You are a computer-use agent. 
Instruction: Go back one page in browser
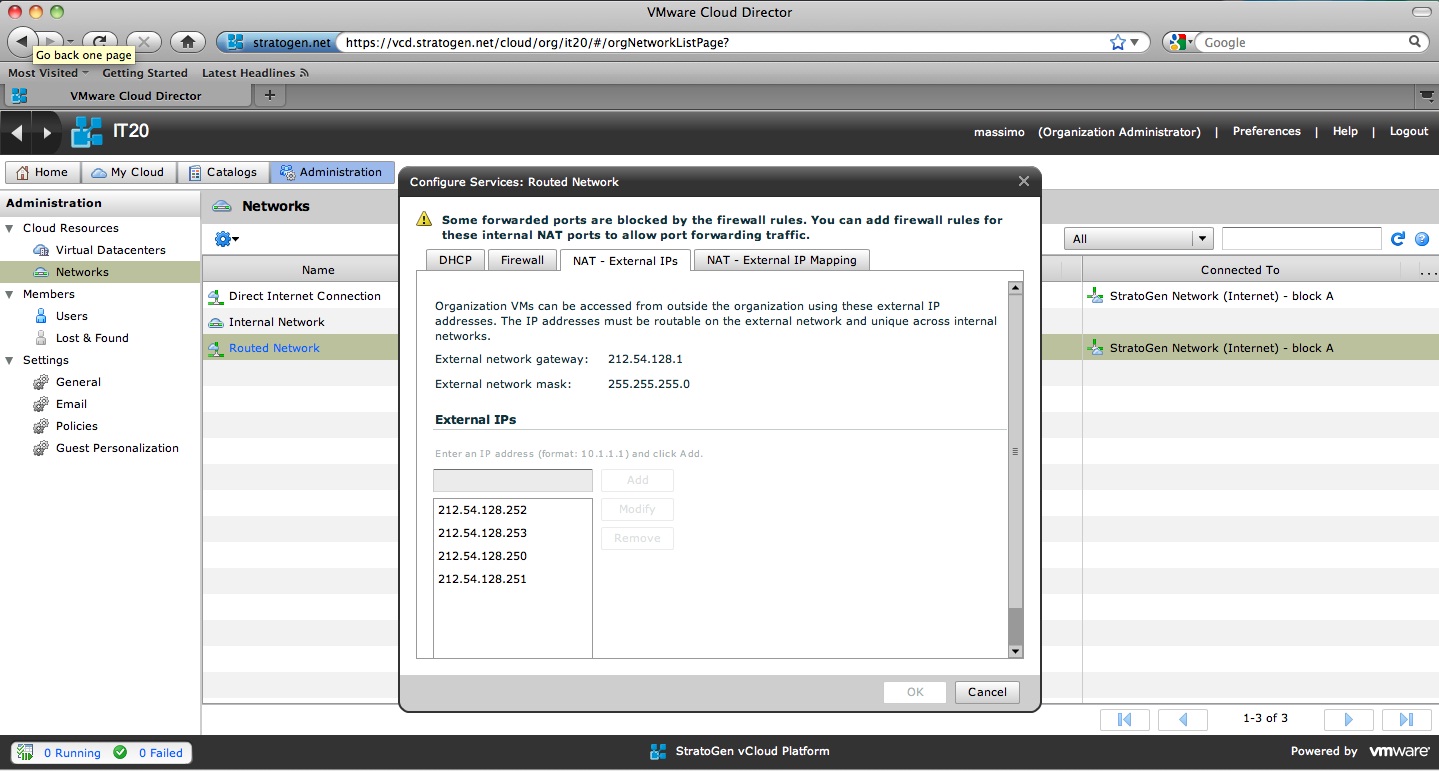pos(22,42)
